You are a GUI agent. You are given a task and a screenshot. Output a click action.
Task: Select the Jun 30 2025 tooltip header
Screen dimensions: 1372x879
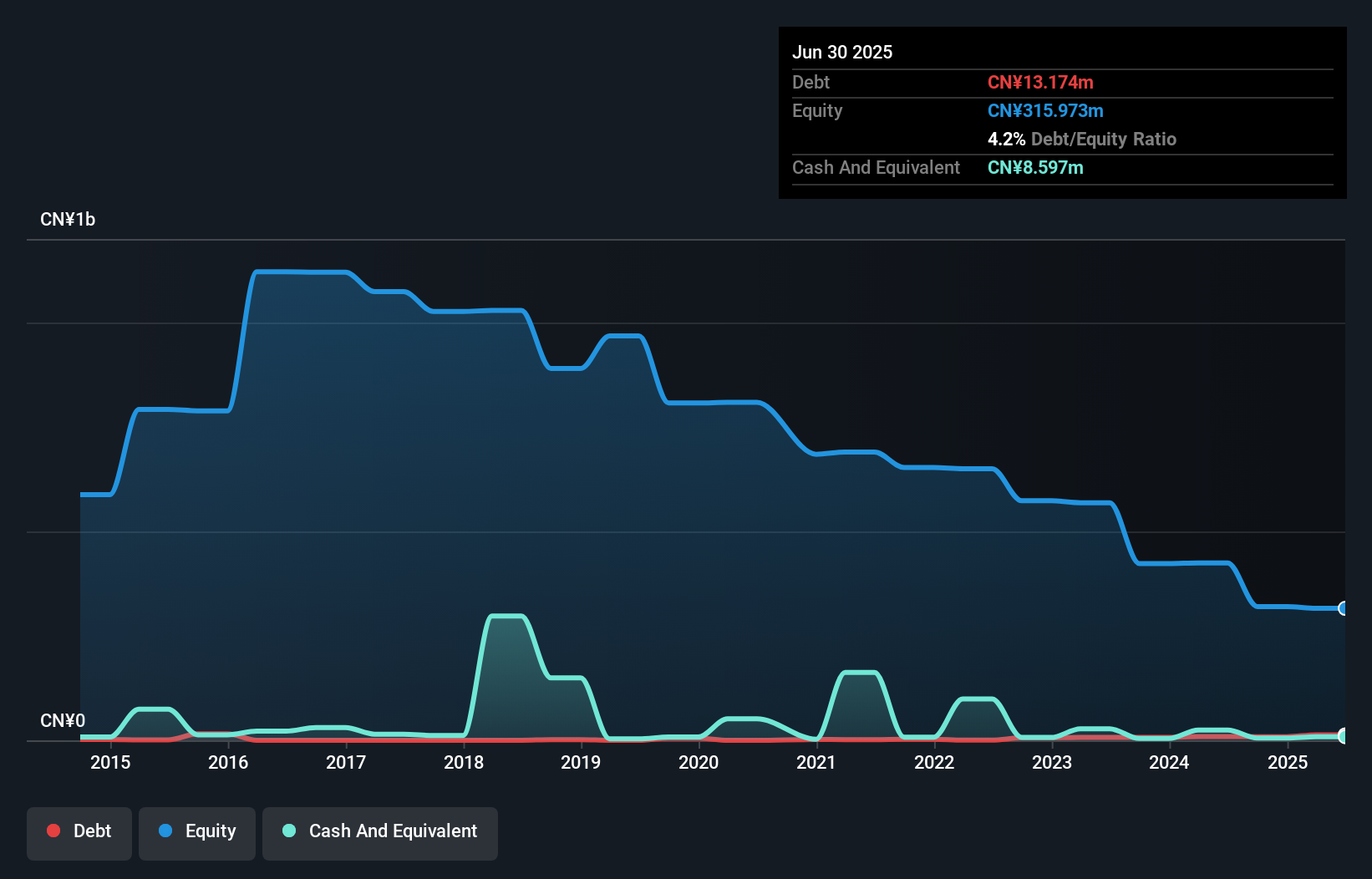842,52
